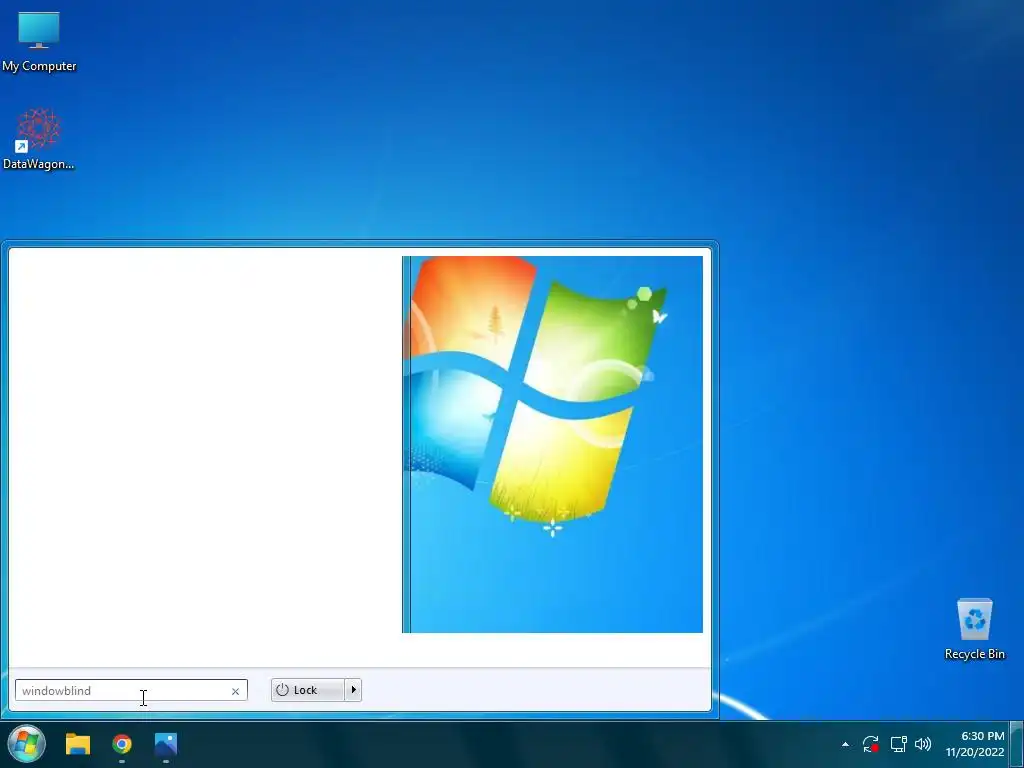Open File Explorer from the taskbar
Viewport: 1024px width, 768px height.
point(78,744)
